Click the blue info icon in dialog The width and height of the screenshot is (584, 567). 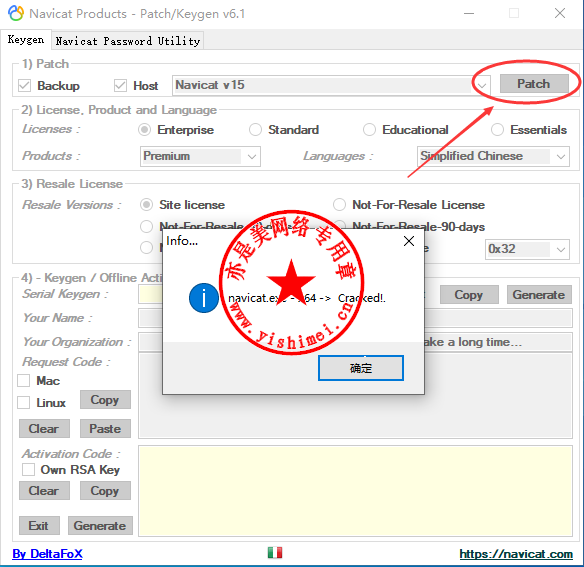point(203,298)
